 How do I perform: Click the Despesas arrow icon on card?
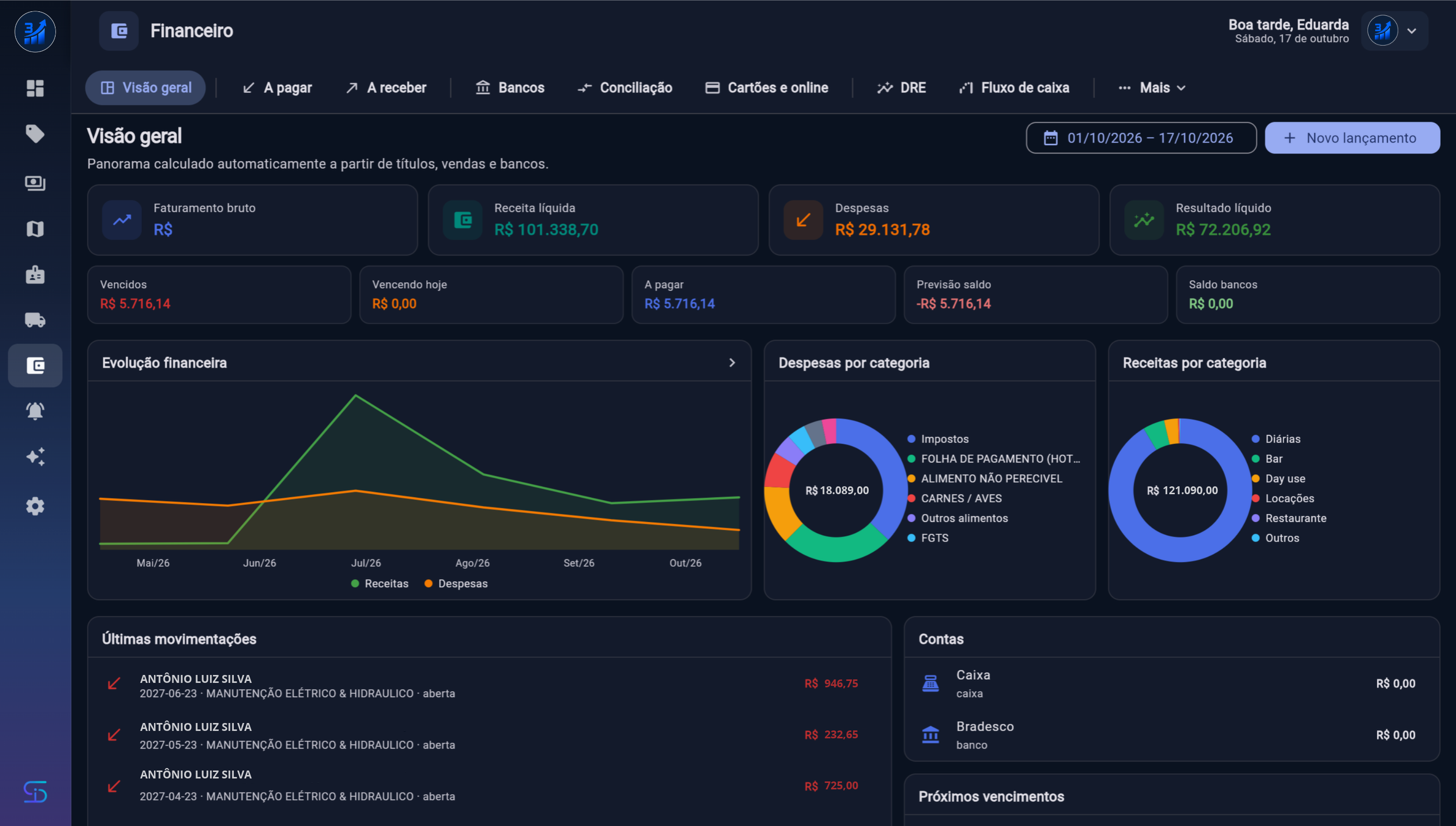tap(803, 219)
